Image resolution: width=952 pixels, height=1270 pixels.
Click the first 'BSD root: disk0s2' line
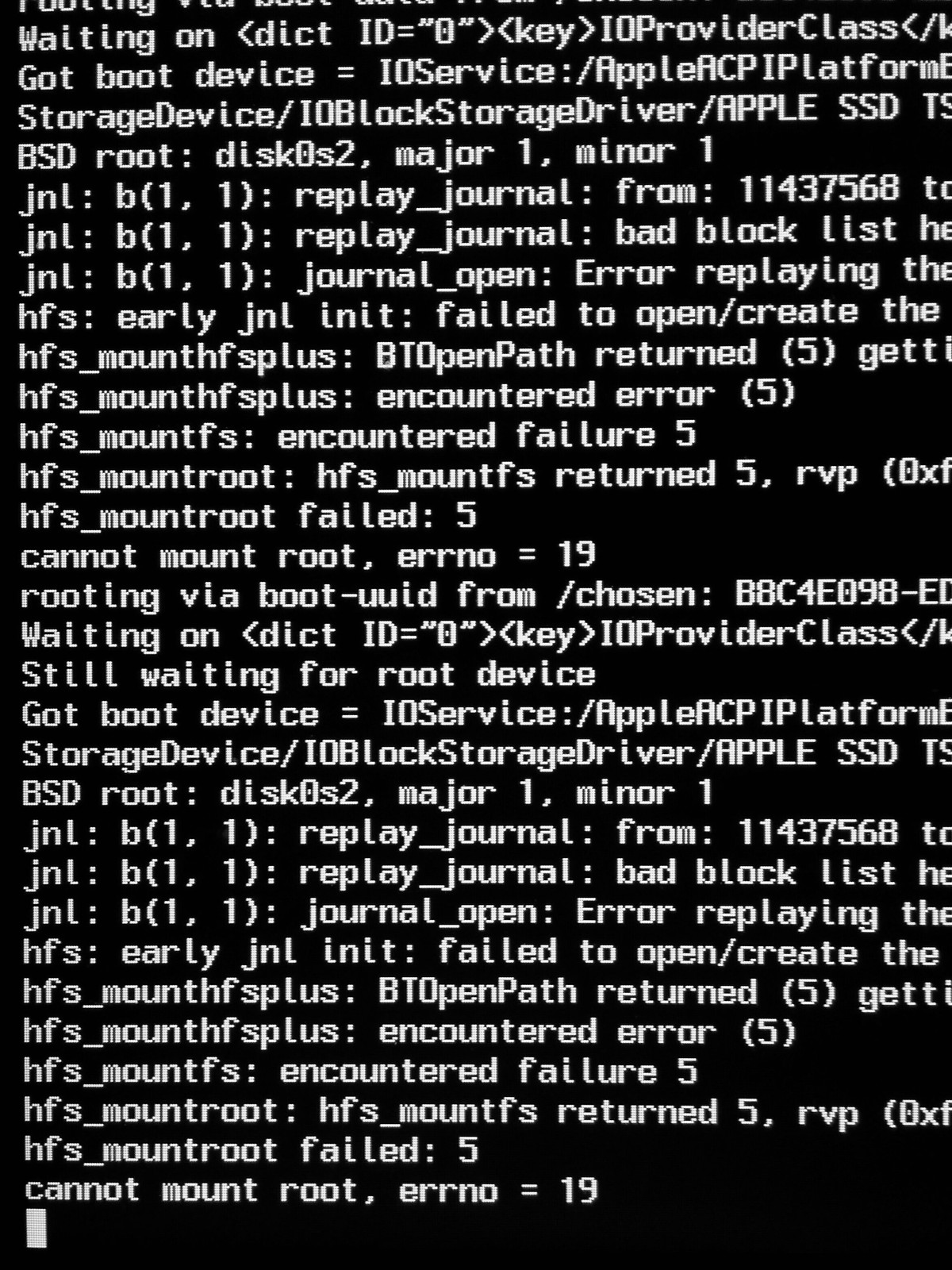365,152
